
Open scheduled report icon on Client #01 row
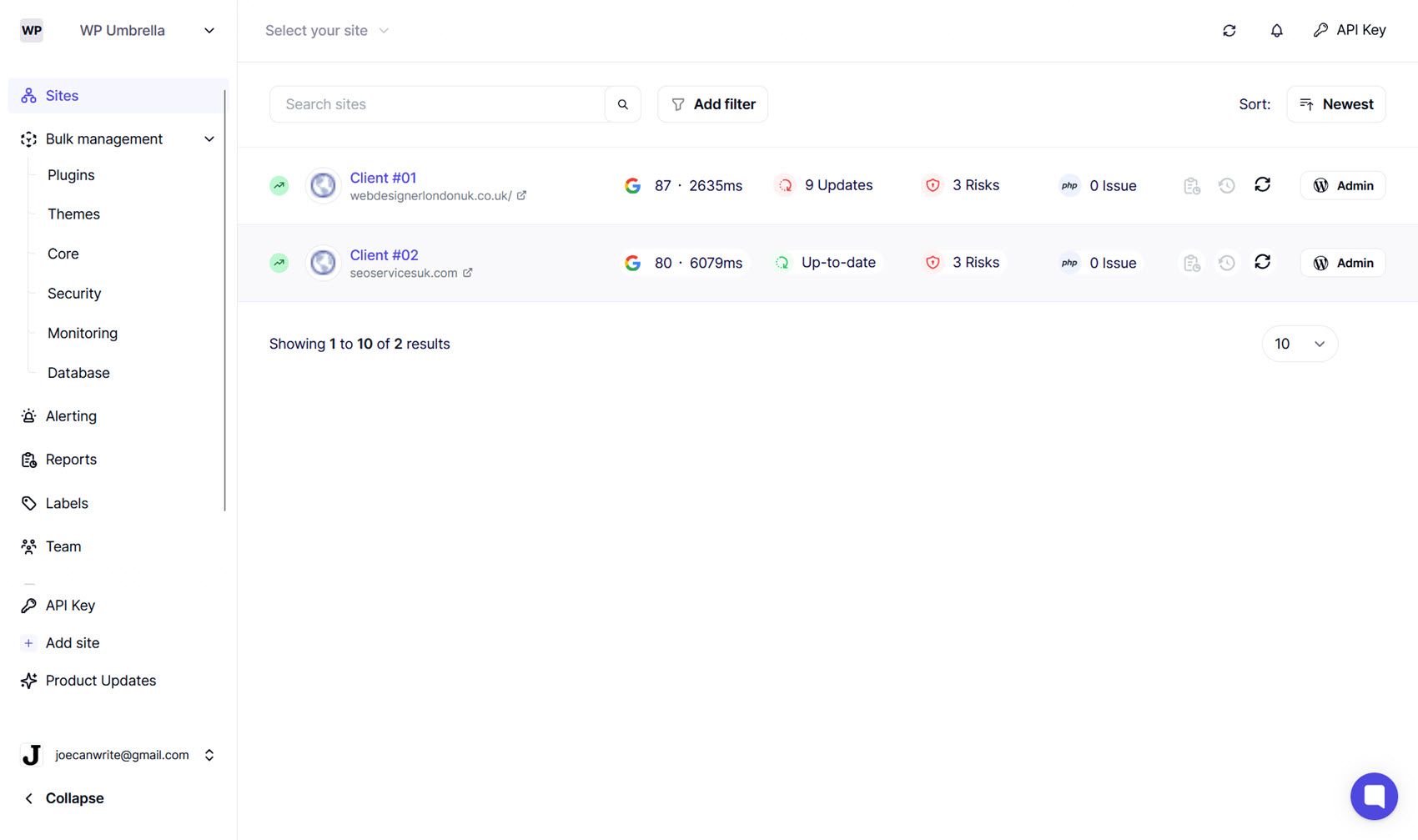1191,184
